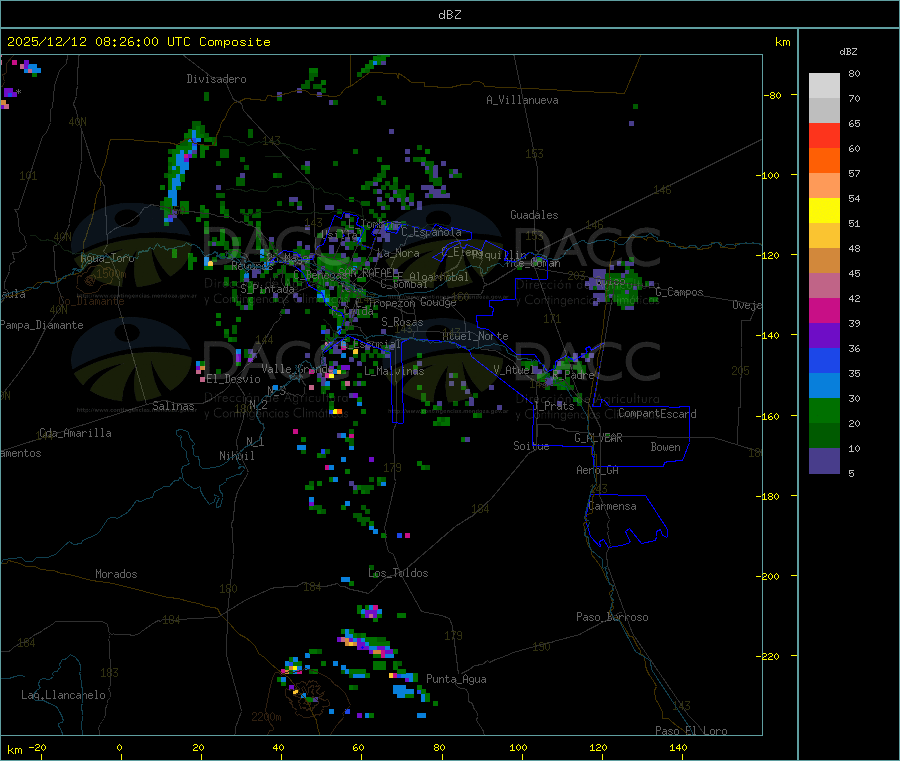The height and width of the screenshot is (761, 900).
Task: Click the Los_Toldos label
Action: pos(398,573)
